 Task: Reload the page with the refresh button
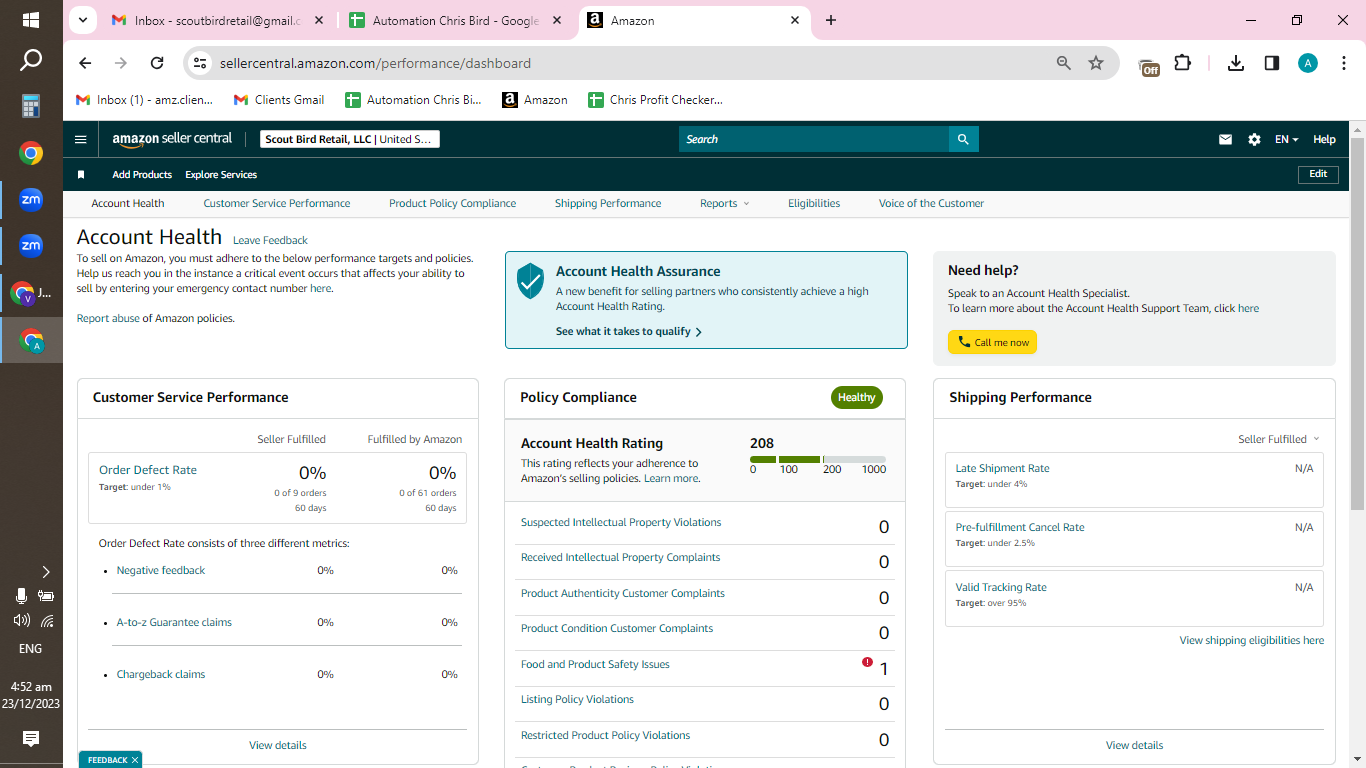(157, 63)
